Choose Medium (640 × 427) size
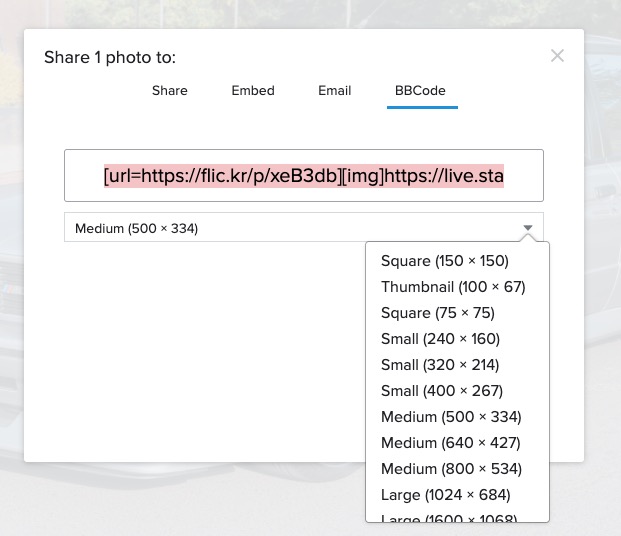Screen dimensions: 621x536 [451, 443]
